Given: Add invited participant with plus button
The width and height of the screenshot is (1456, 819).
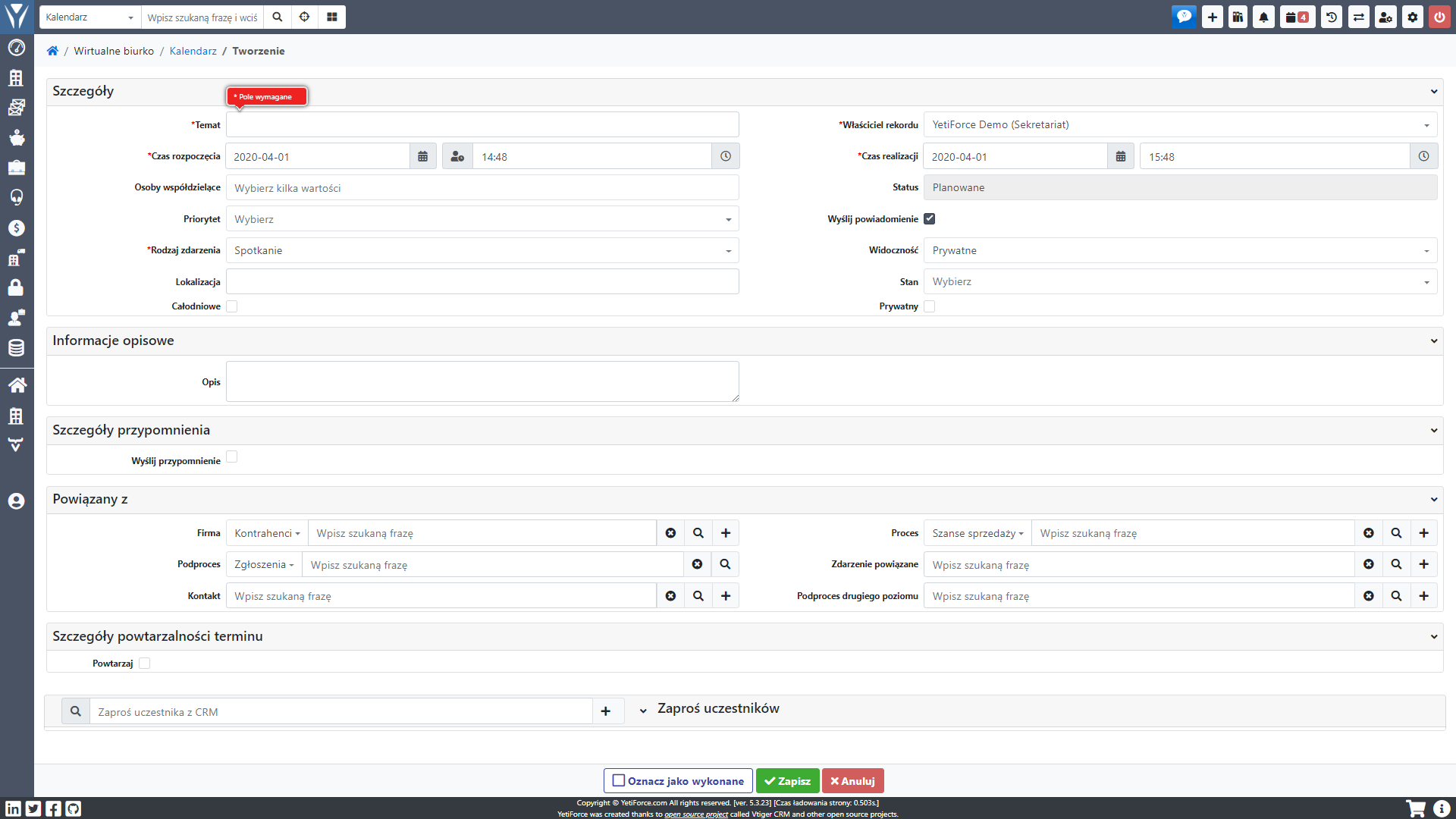Looking at the screenshot, I should (606, 711).
